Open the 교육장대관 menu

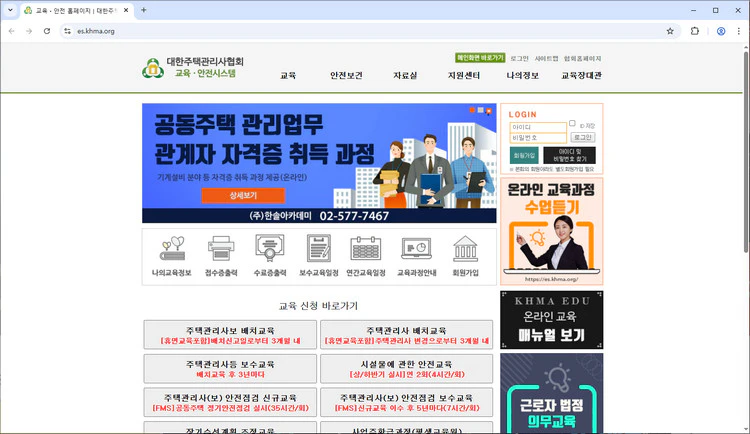(x=582, y=75)
